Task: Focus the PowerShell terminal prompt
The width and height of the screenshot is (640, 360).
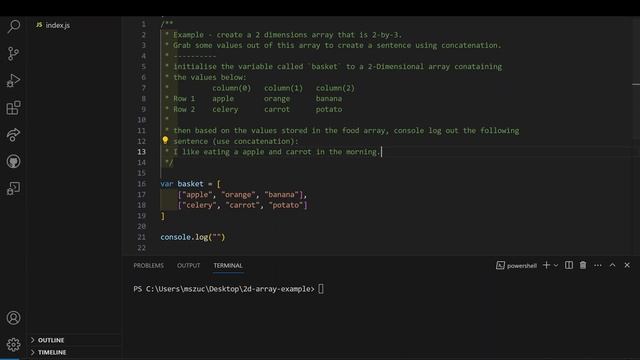Action: click(x=229, y=289)
